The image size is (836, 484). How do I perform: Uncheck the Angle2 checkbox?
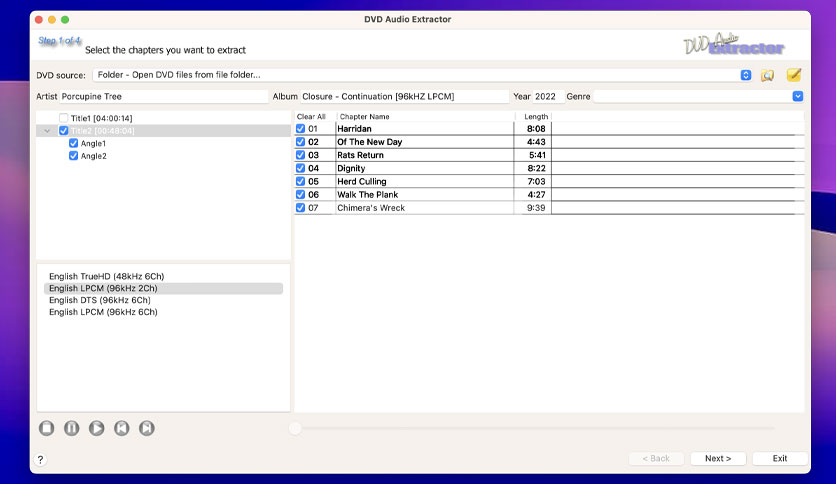(74, 156)
